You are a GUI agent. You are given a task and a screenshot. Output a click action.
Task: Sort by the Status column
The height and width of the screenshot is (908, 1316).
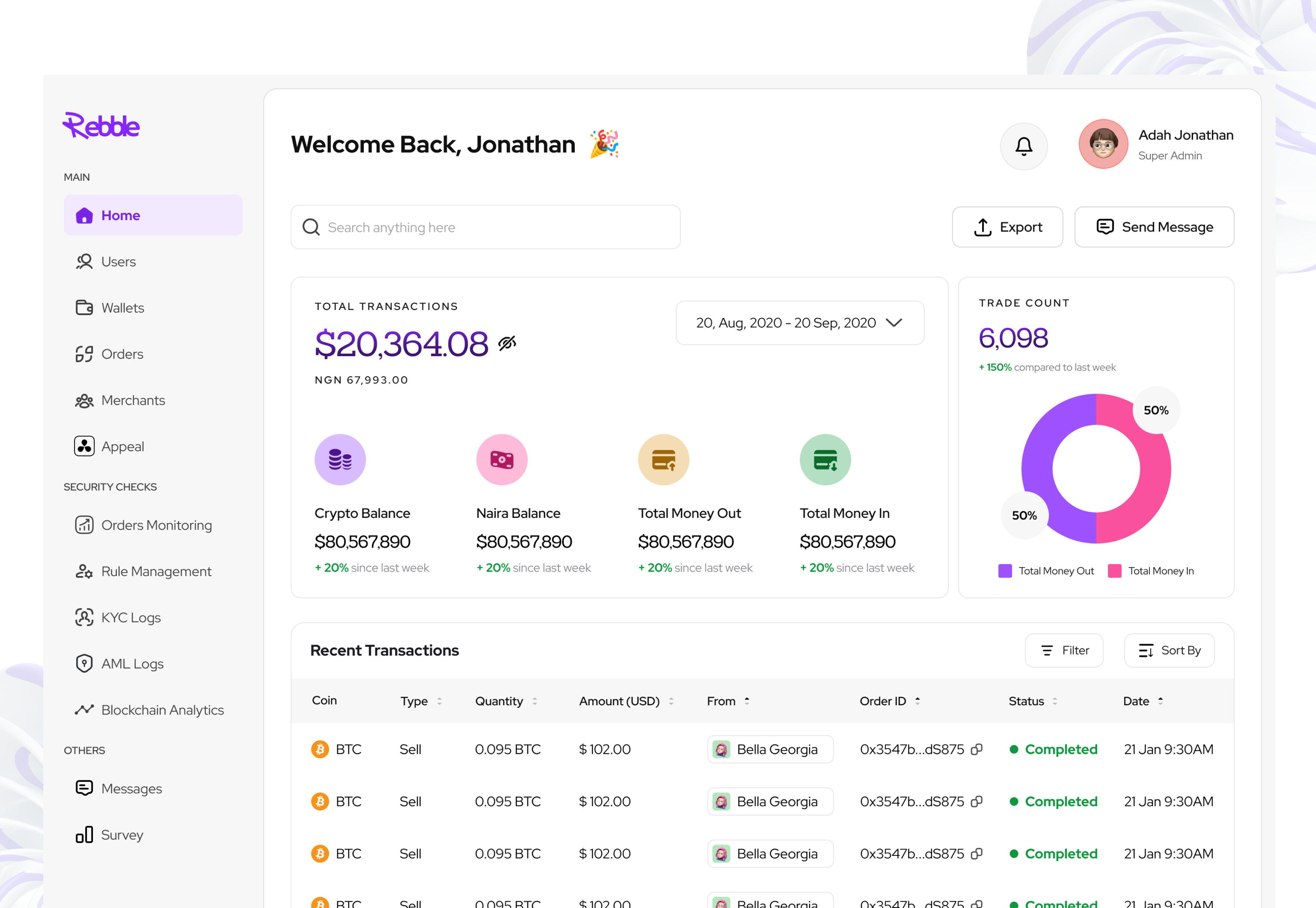click(x=1055, y=702)
